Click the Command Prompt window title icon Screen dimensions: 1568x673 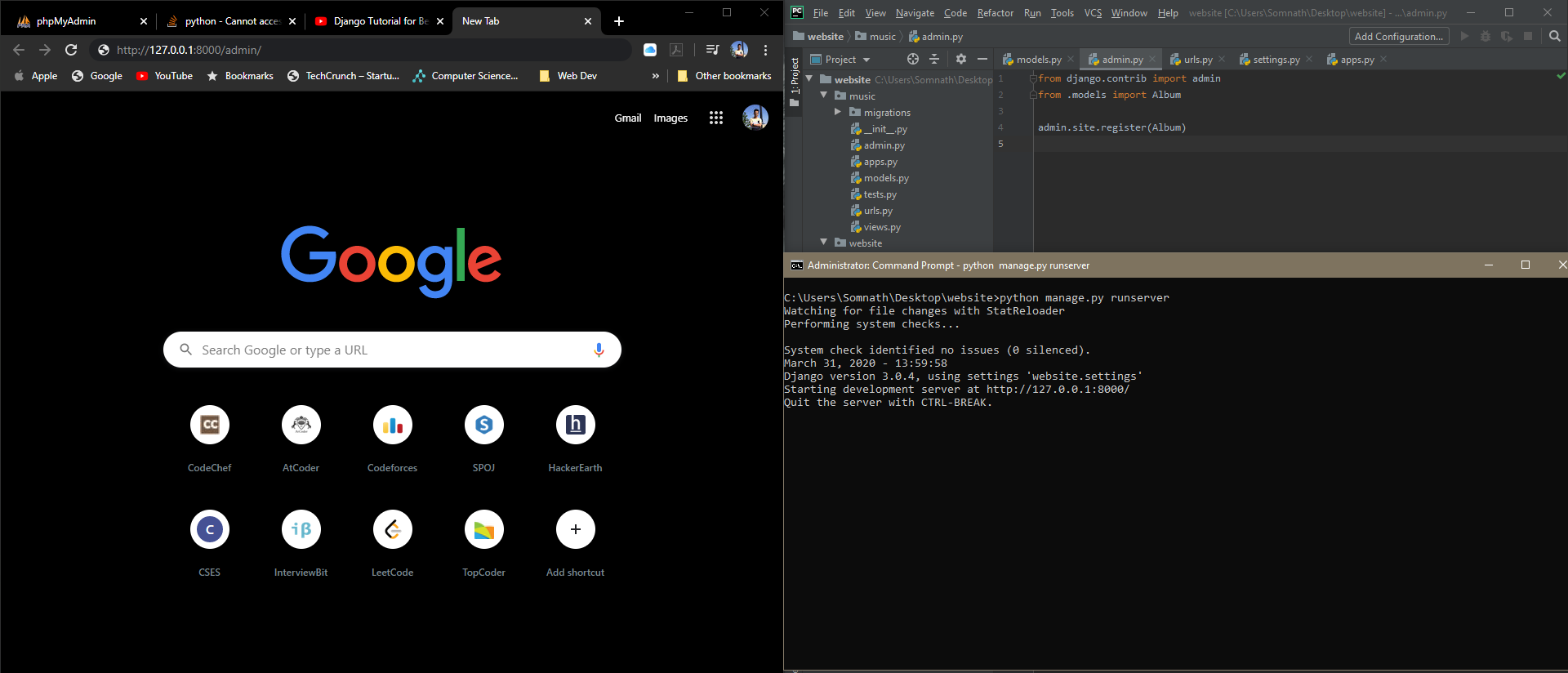coord(796,265)
